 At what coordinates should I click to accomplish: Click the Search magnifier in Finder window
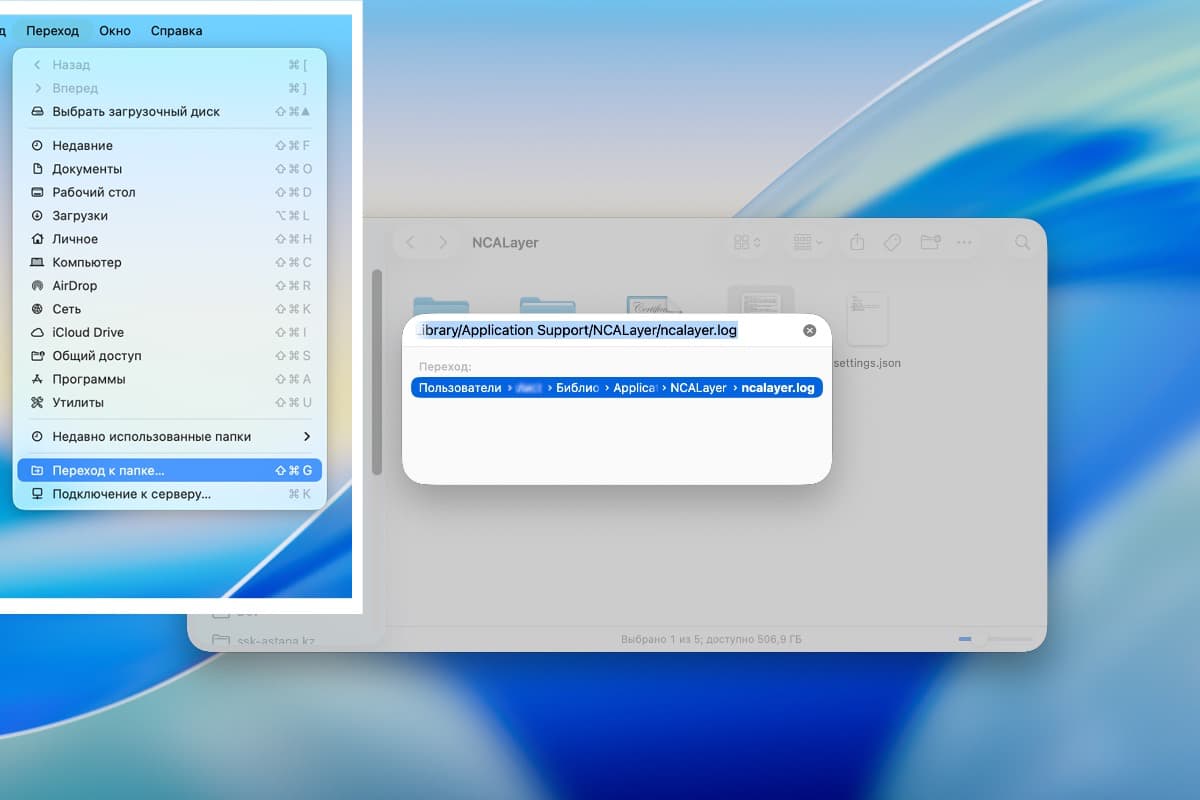pyautogui.click(x=1022, y=242)
